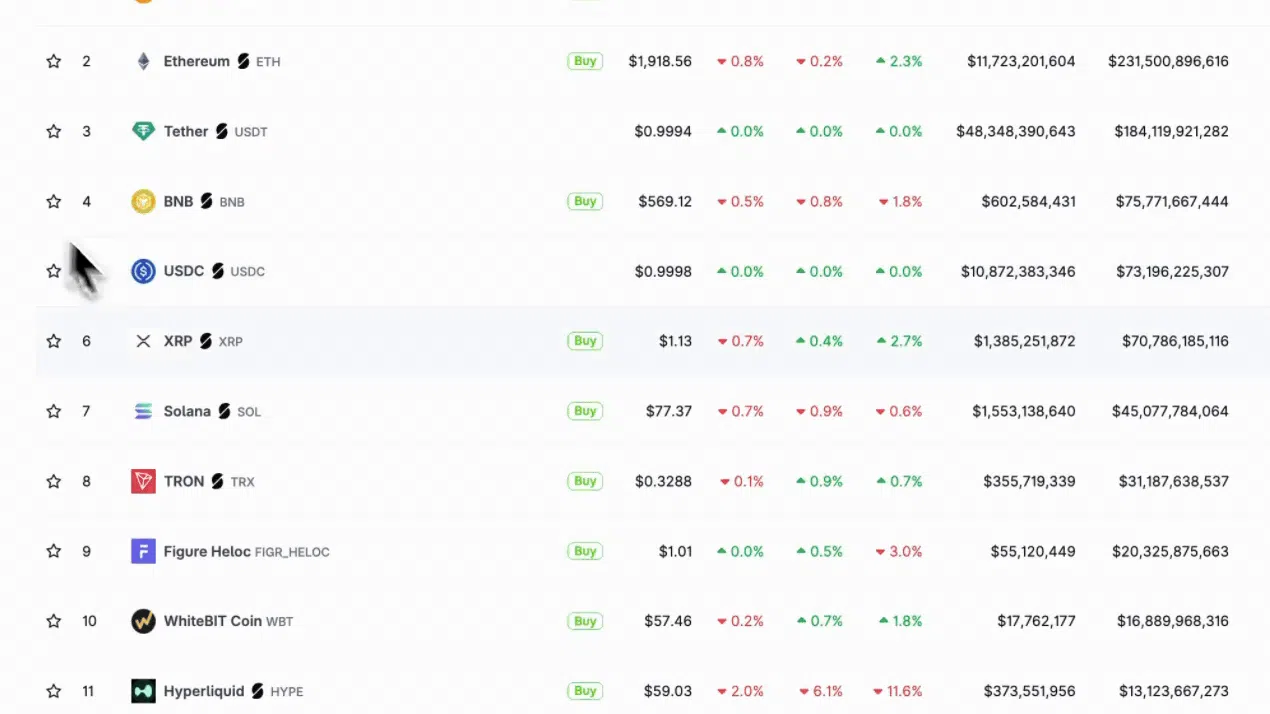Image resolution: width=1270 pixels, height=714 pixels.
Task: Click the Buy button for XRP
Action: pos(585,341)
